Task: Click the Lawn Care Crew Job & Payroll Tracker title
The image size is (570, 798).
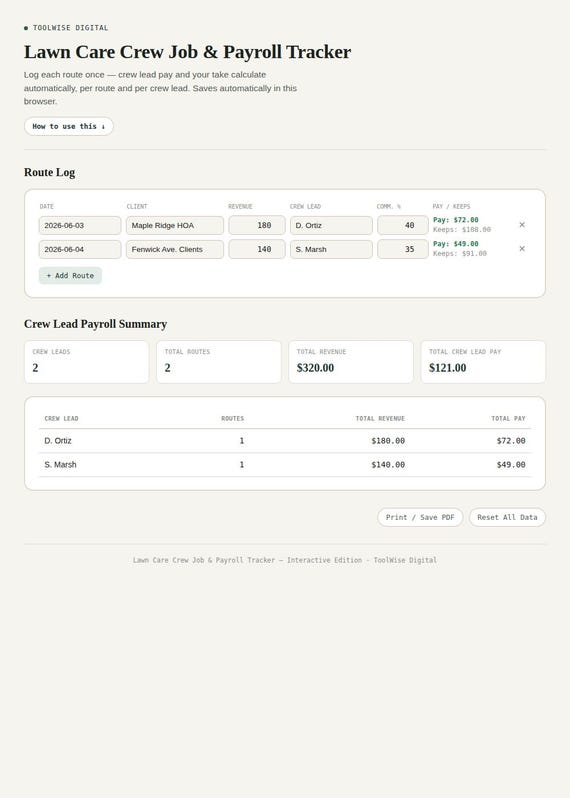Action: (x=187, y=52)
